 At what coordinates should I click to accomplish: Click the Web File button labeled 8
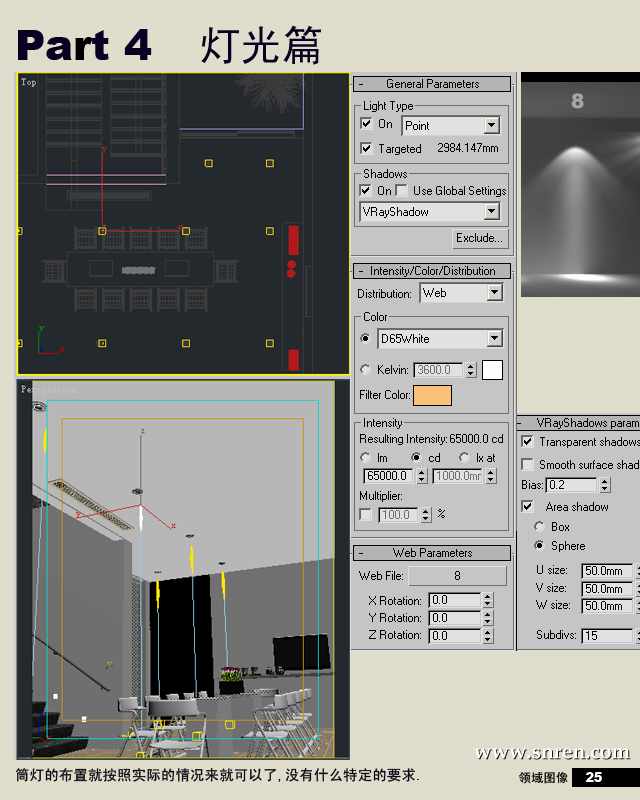[457, 576]
